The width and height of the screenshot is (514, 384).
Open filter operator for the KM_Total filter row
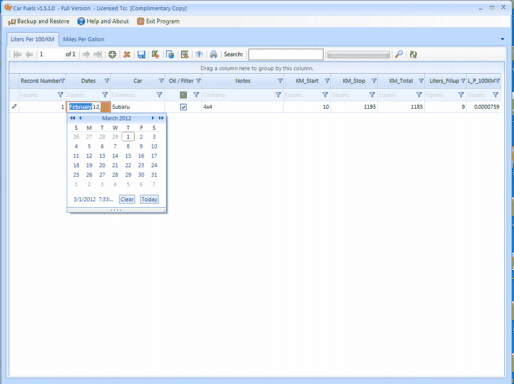click(419, 95)
